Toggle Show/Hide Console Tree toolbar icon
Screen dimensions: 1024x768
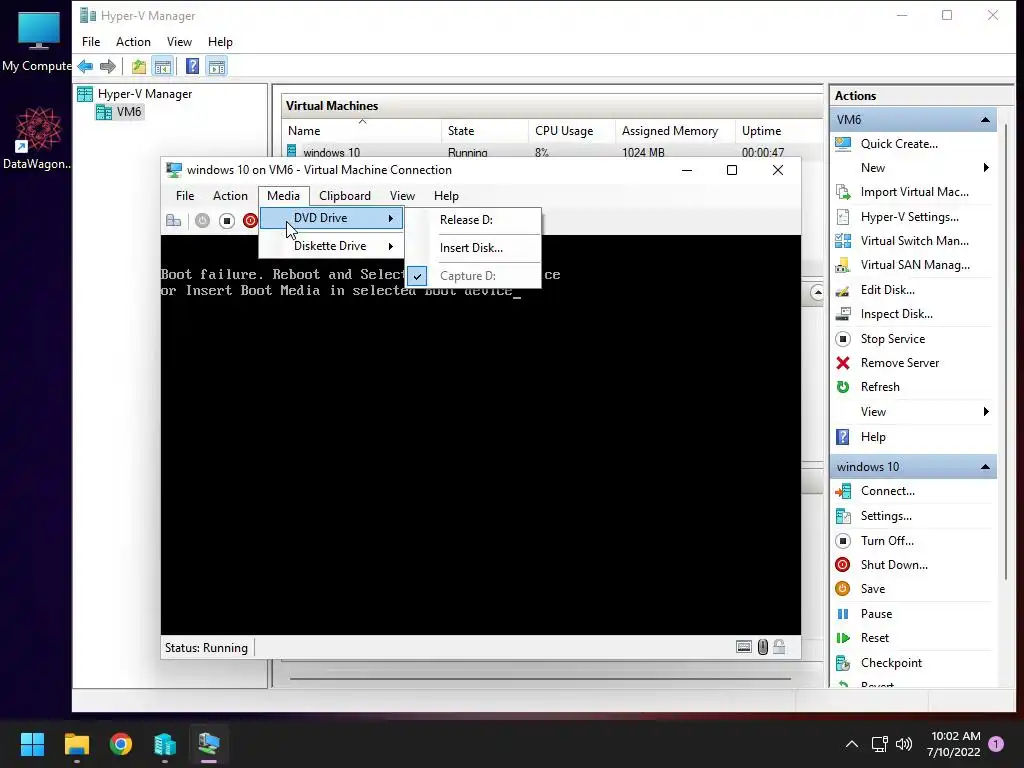[x=163, y=66]
